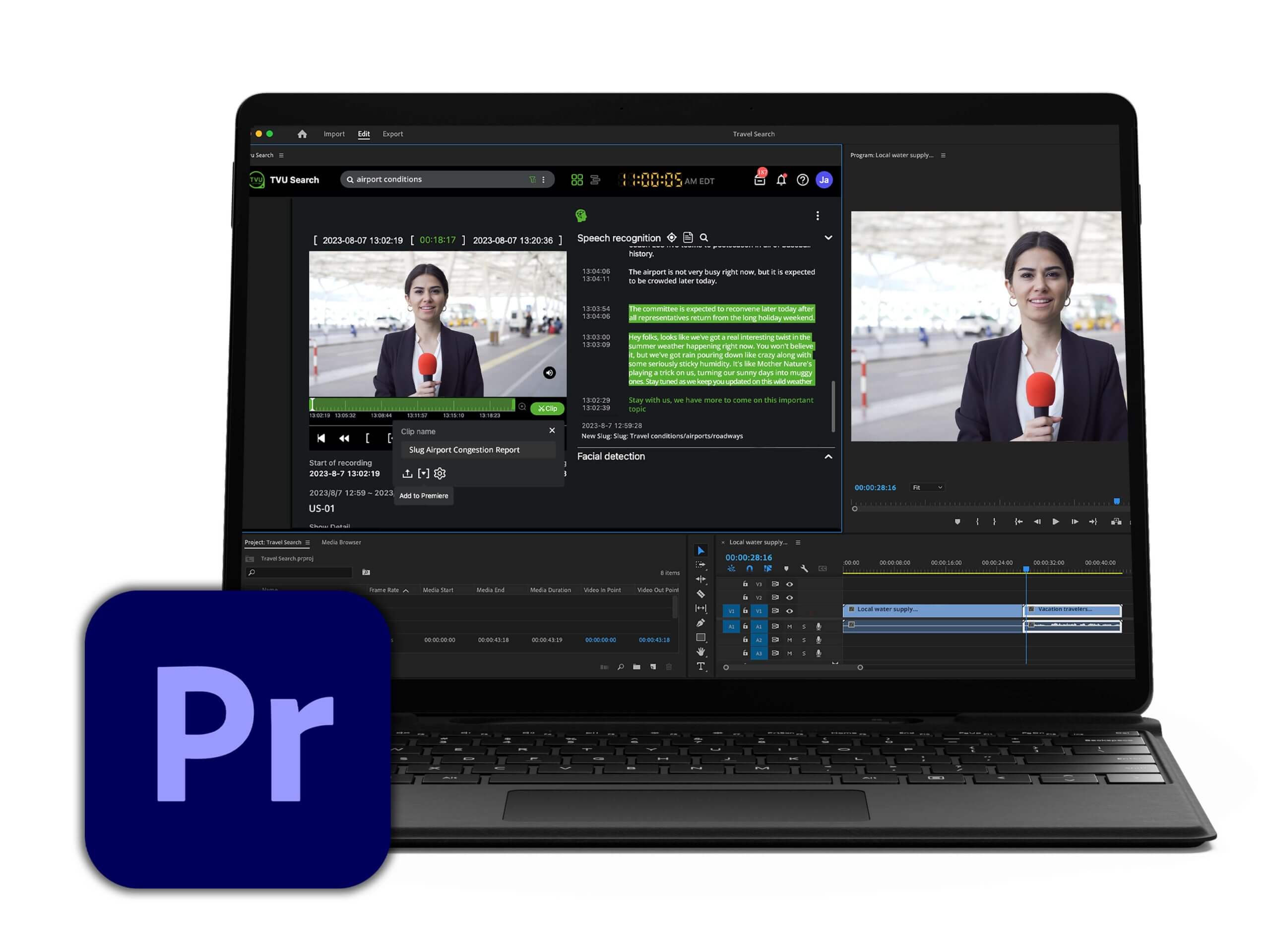
Task: Click the Home icon in the top bar
Action: (x=302, y=134)
